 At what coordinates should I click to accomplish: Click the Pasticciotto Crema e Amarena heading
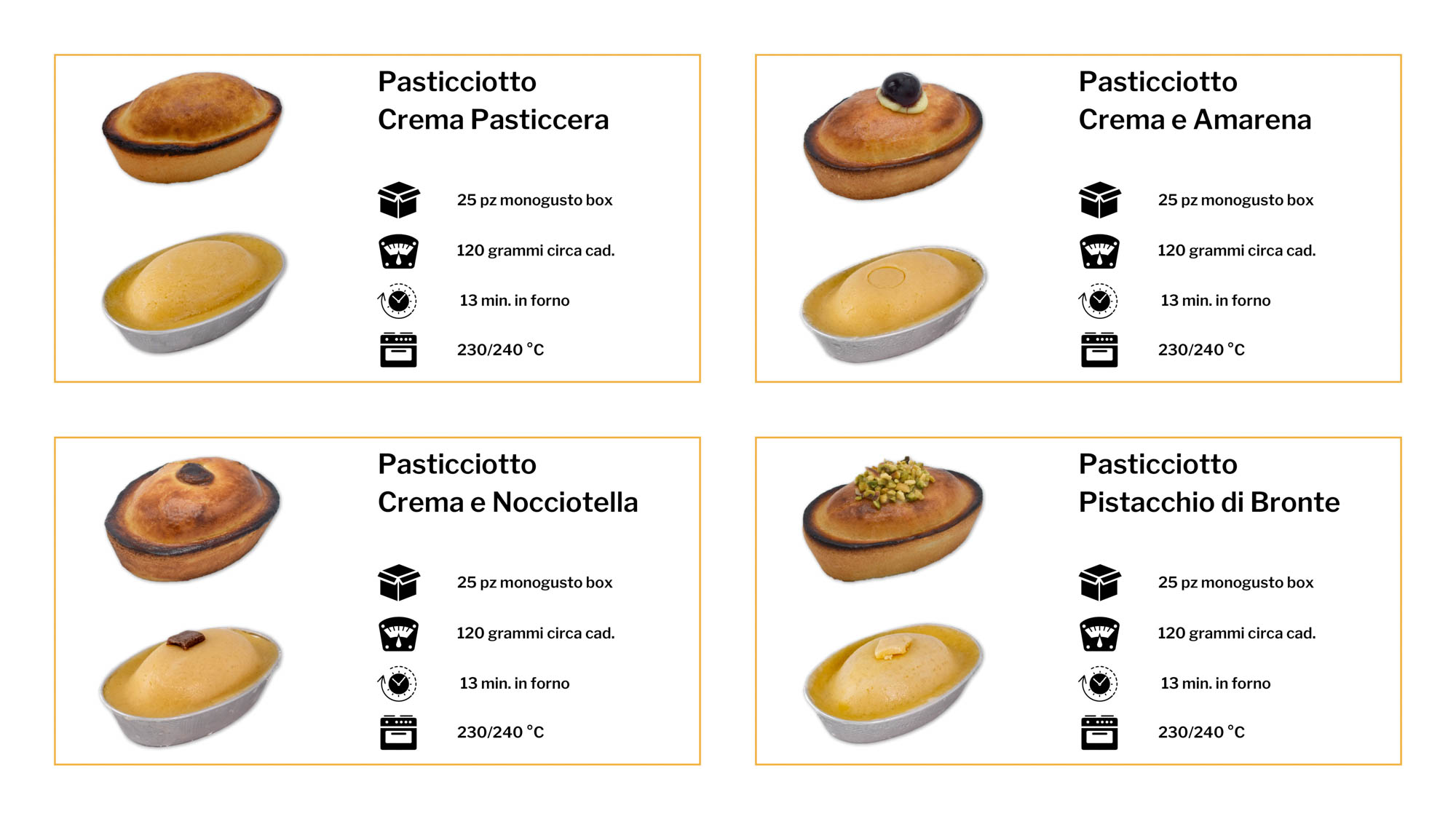click(x=1195, y=100)
